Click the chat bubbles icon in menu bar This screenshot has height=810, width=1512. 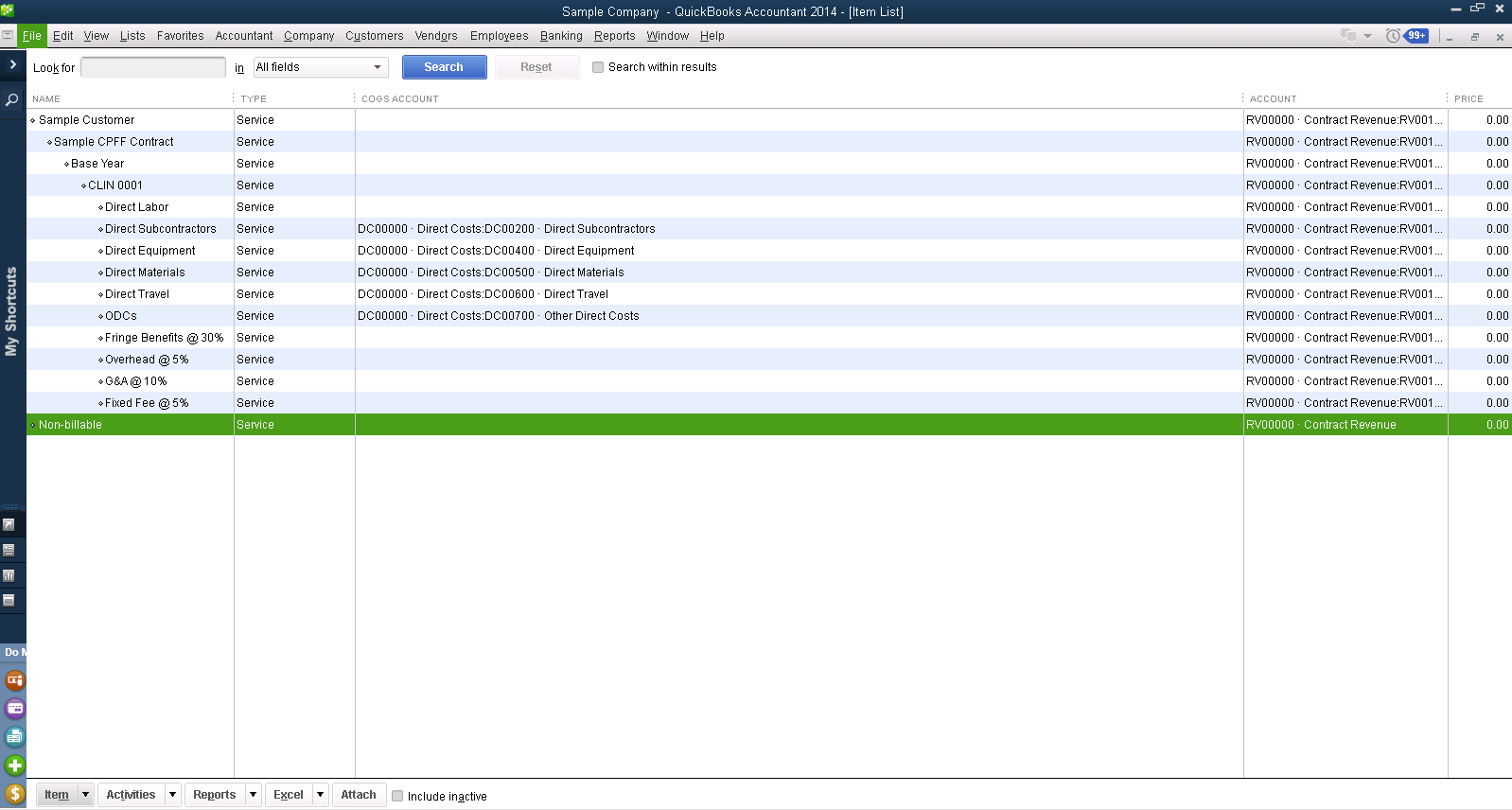[x=1348, y=36]
